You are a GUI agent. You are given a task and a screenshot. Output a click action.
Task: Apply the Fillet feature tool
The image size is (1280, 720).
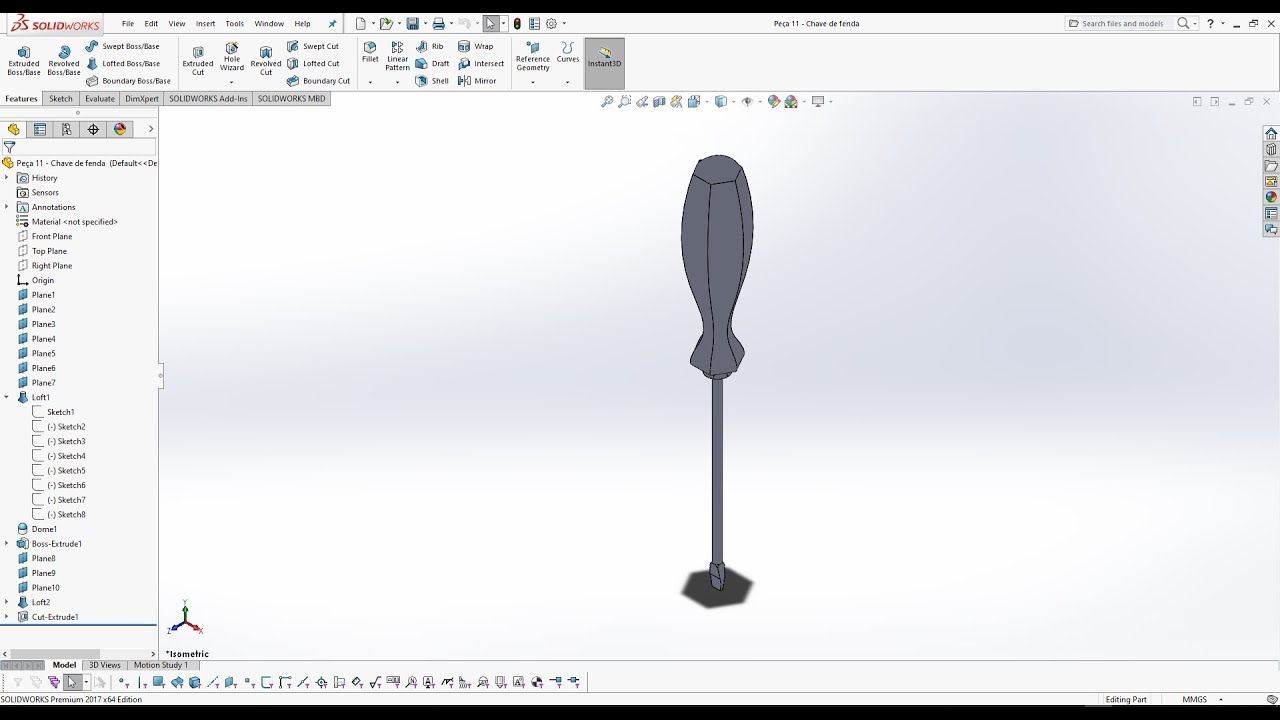click(370, 53)
